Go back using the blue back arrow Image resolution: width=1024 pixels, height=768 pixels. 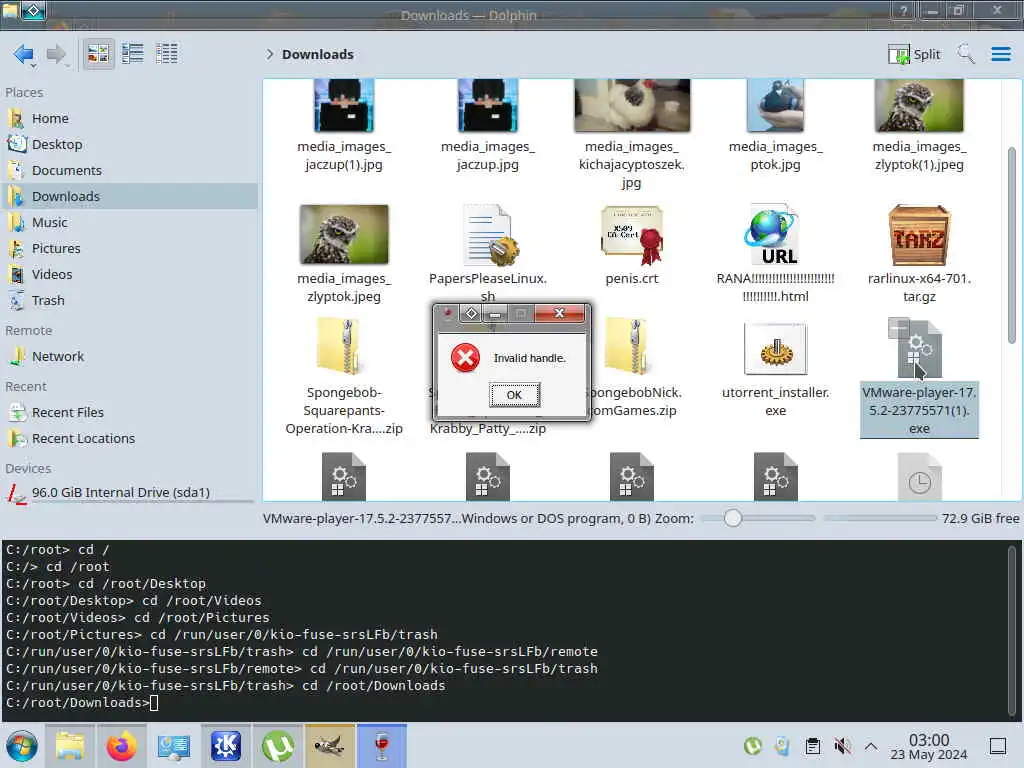24,54
